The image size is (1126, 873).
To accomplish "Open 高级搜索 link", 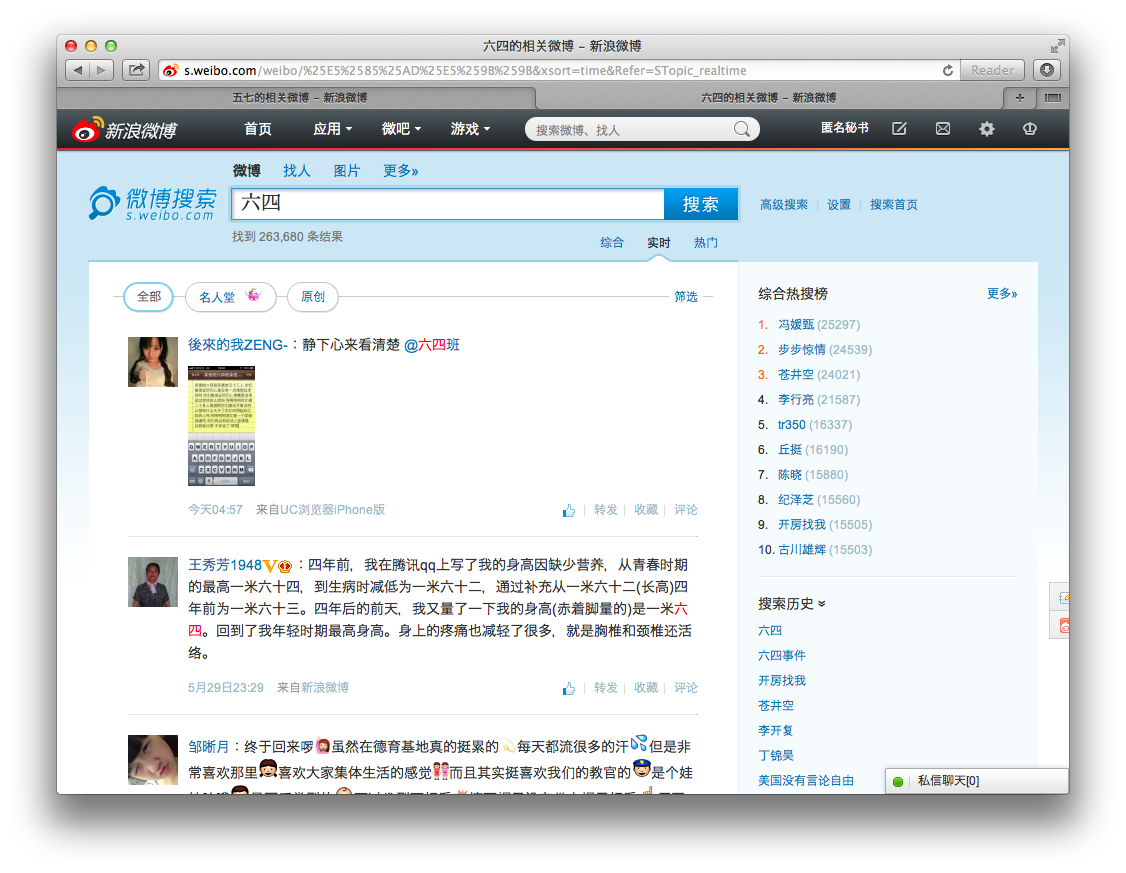I will [x=783, y=205].
